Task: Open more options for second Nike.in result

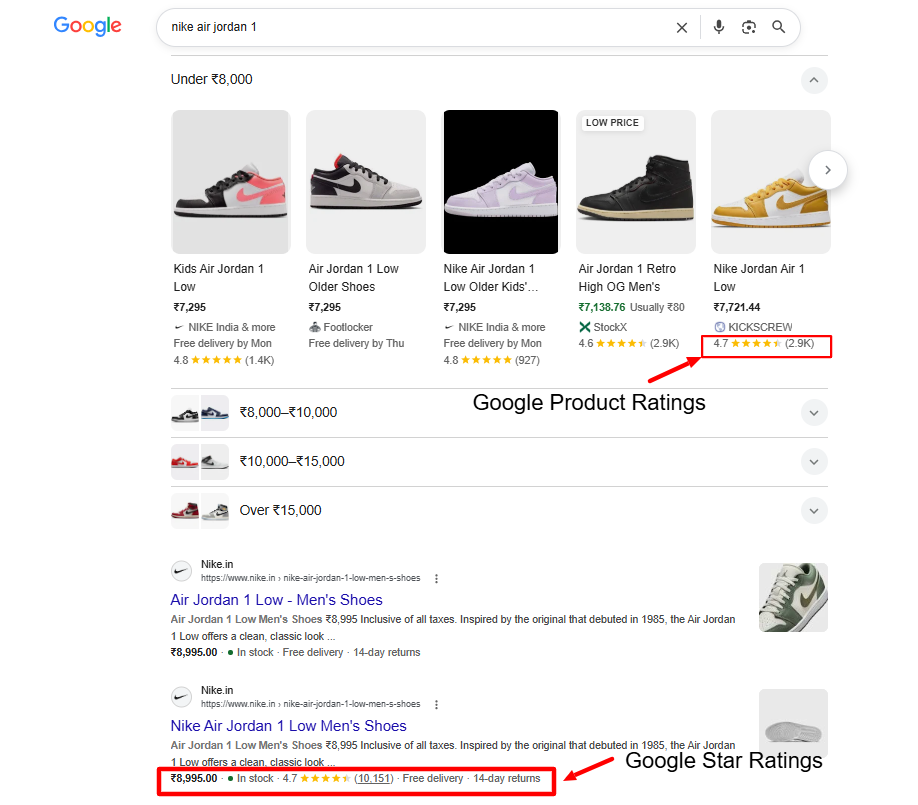Action: [x=436, y=704]
